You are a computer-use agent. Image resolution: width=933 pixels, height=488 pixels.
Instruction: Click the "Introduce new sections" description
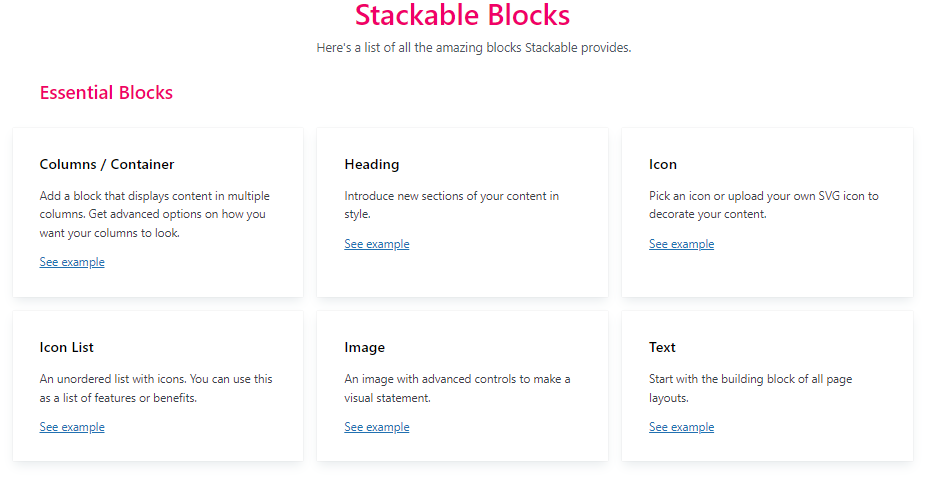451,204
